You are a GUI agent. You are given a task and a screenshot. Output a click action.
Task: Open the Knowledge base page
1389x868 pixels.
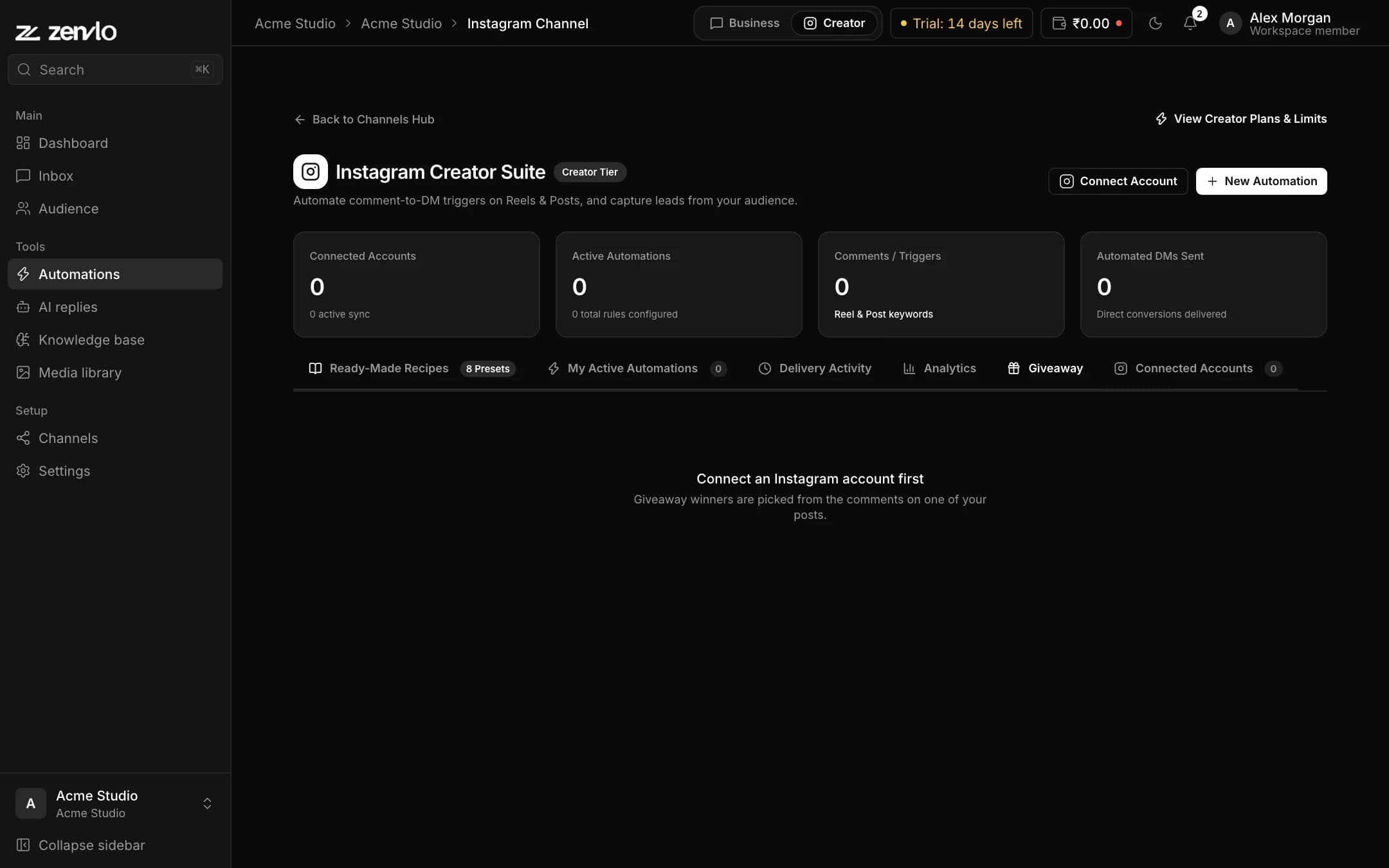[115, 339]
